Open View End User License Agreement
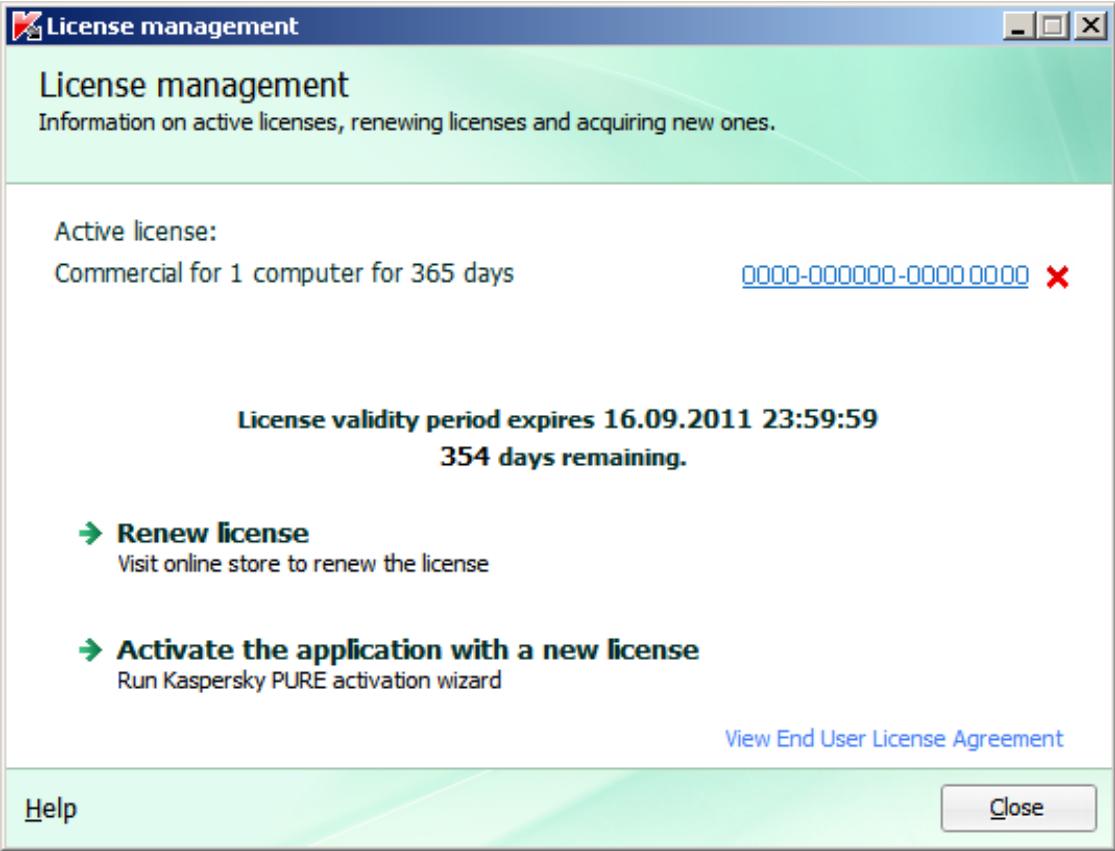 click(894, 739)
